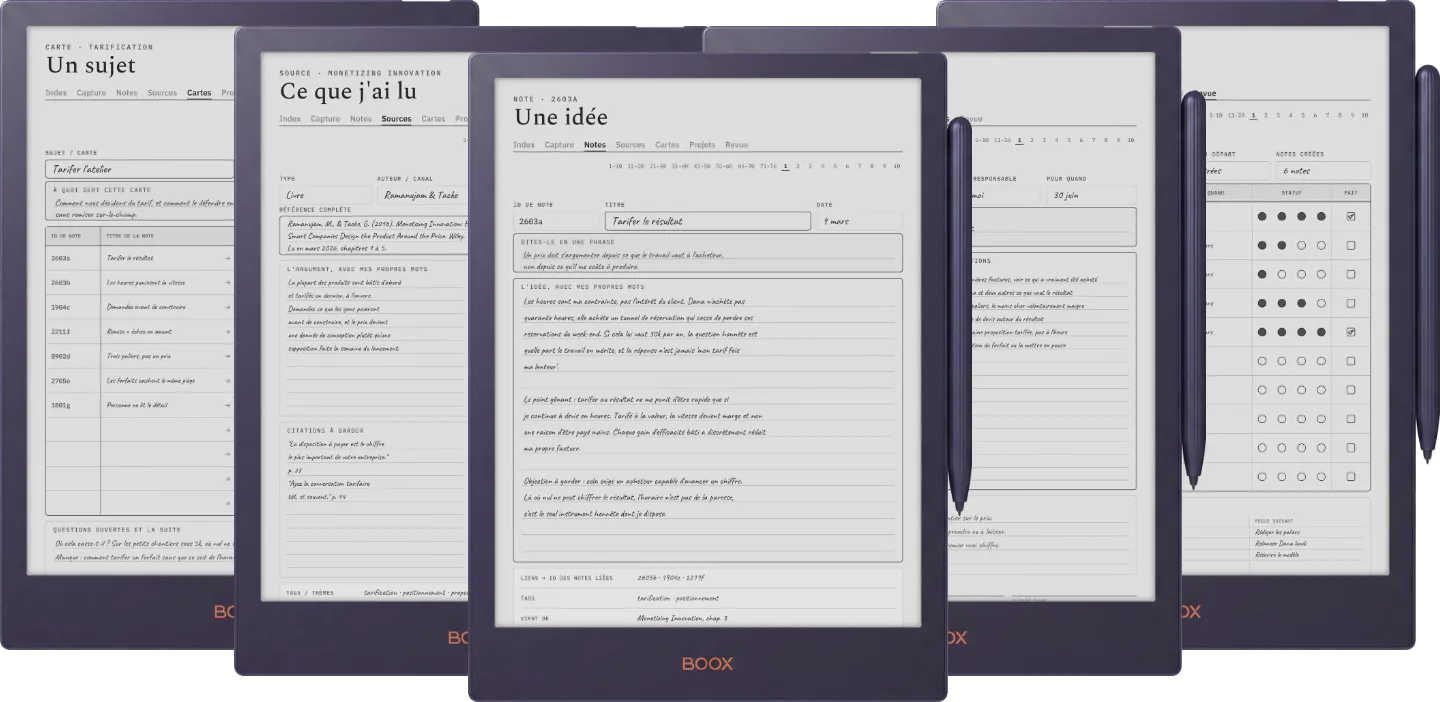
Task: Open the arrow for note 1801g row
Action: pyautogui.click(x=228, y=405)
